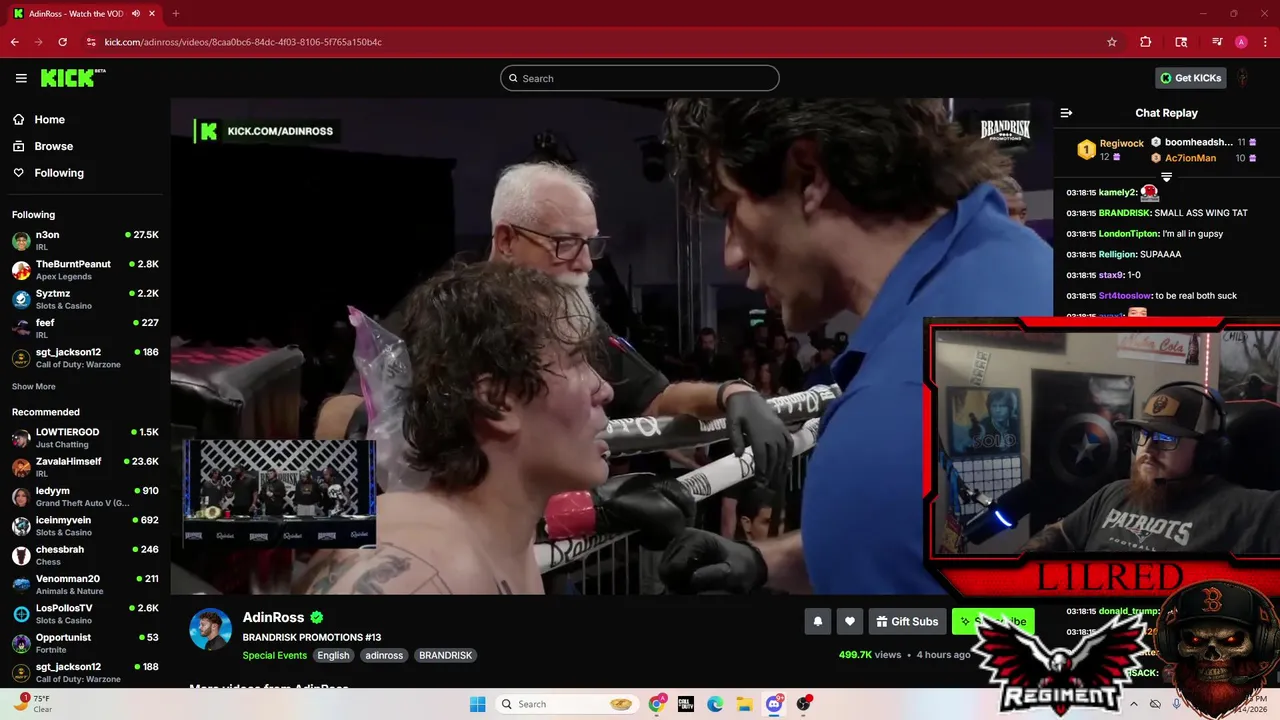Open a new browser tab
Screen dimensions: 1280x720
[x=176, y=13]
